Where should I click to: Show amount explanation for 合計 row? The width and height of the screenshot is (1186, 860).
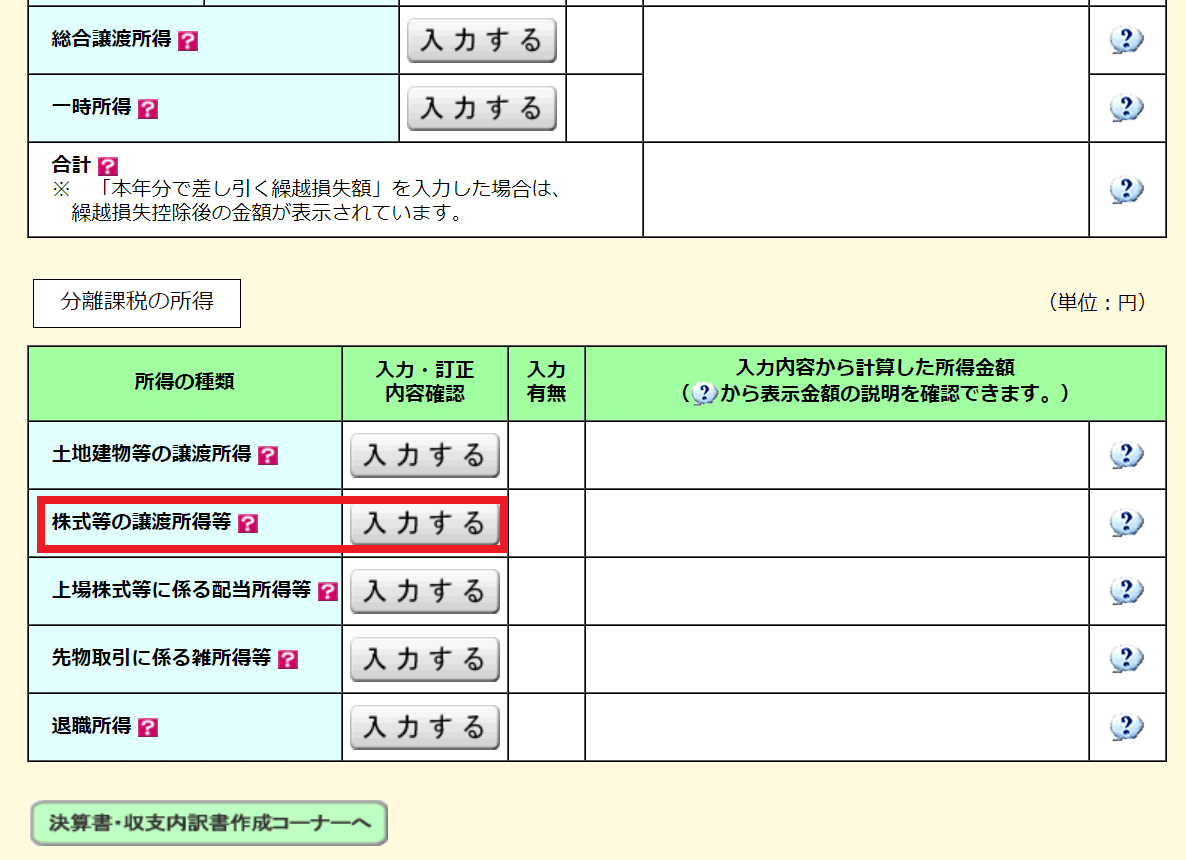(x=1127, y=186)
